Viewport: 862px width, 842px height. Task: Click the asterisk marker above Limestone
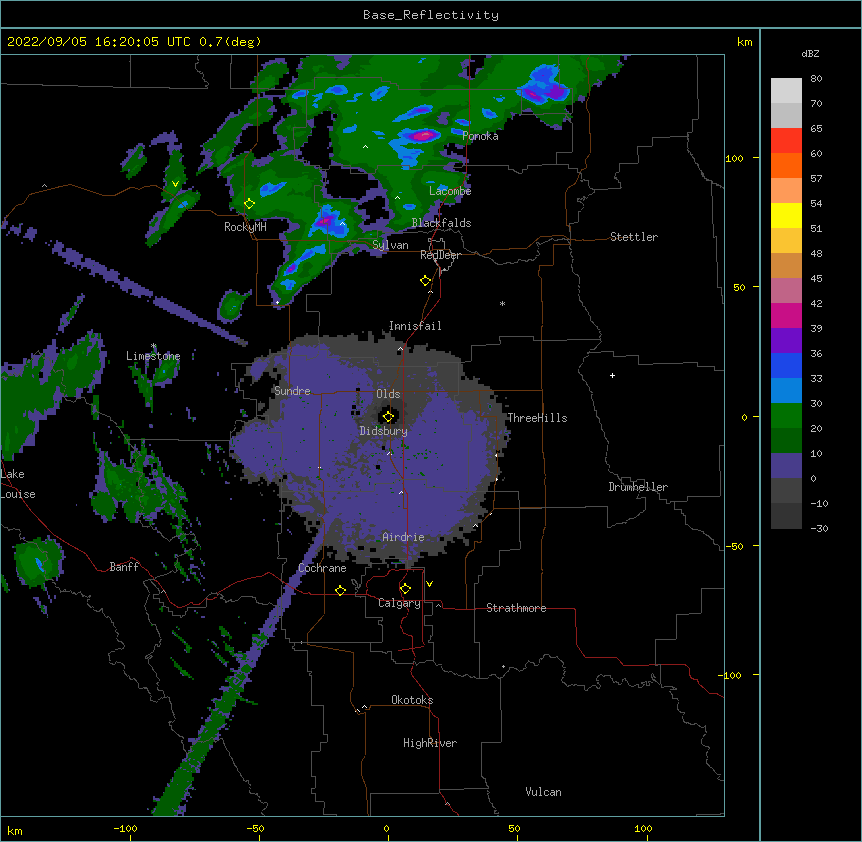[x=153, y=346]
